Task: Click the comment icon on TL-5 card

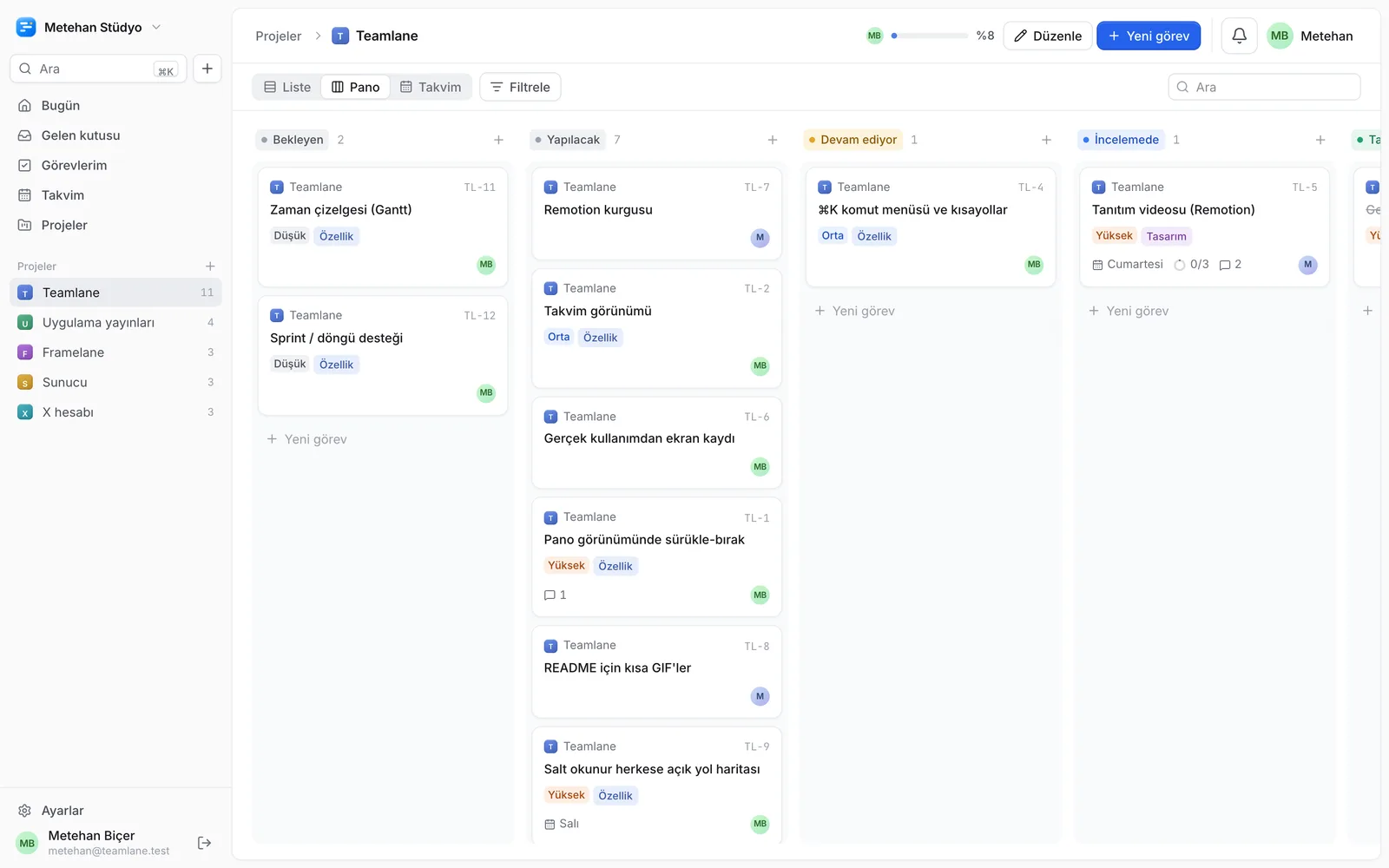Action: pos(1225,265)
